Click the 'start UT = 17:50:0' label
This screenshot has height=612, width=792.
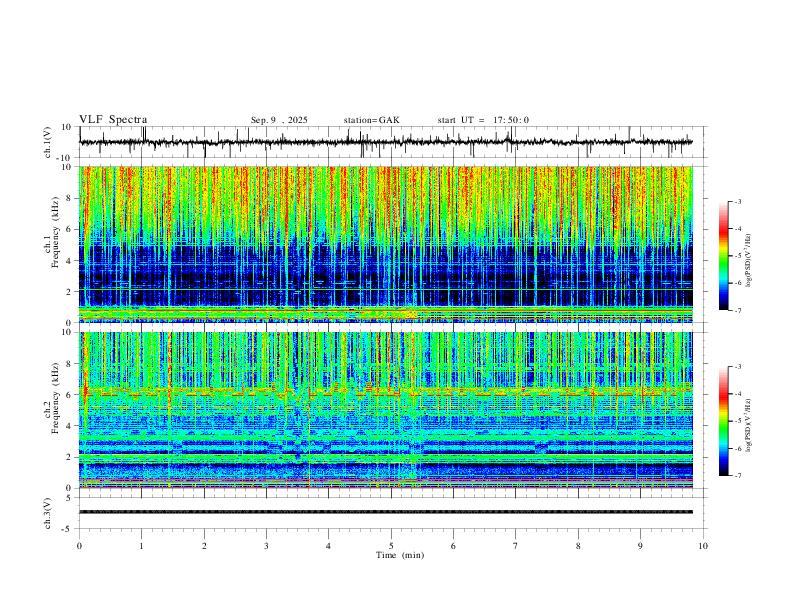[x=483, y=120]
